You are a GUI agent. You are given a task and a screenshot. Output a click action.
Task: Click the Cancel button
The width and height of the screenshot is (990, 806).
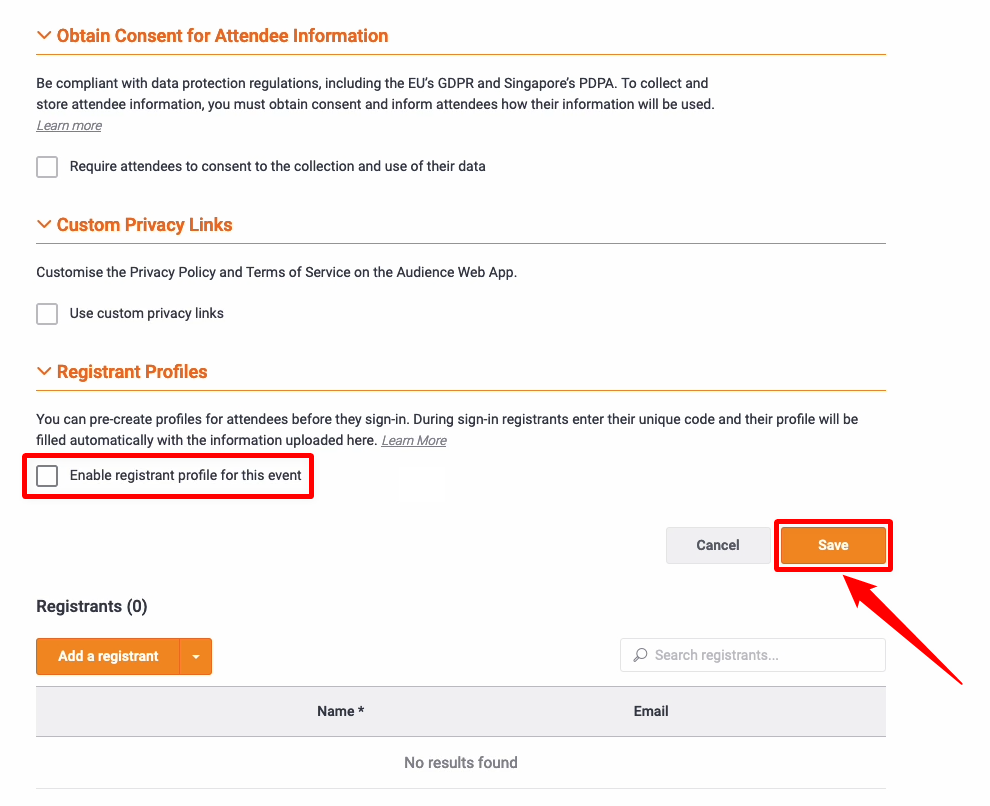[718, 545]
